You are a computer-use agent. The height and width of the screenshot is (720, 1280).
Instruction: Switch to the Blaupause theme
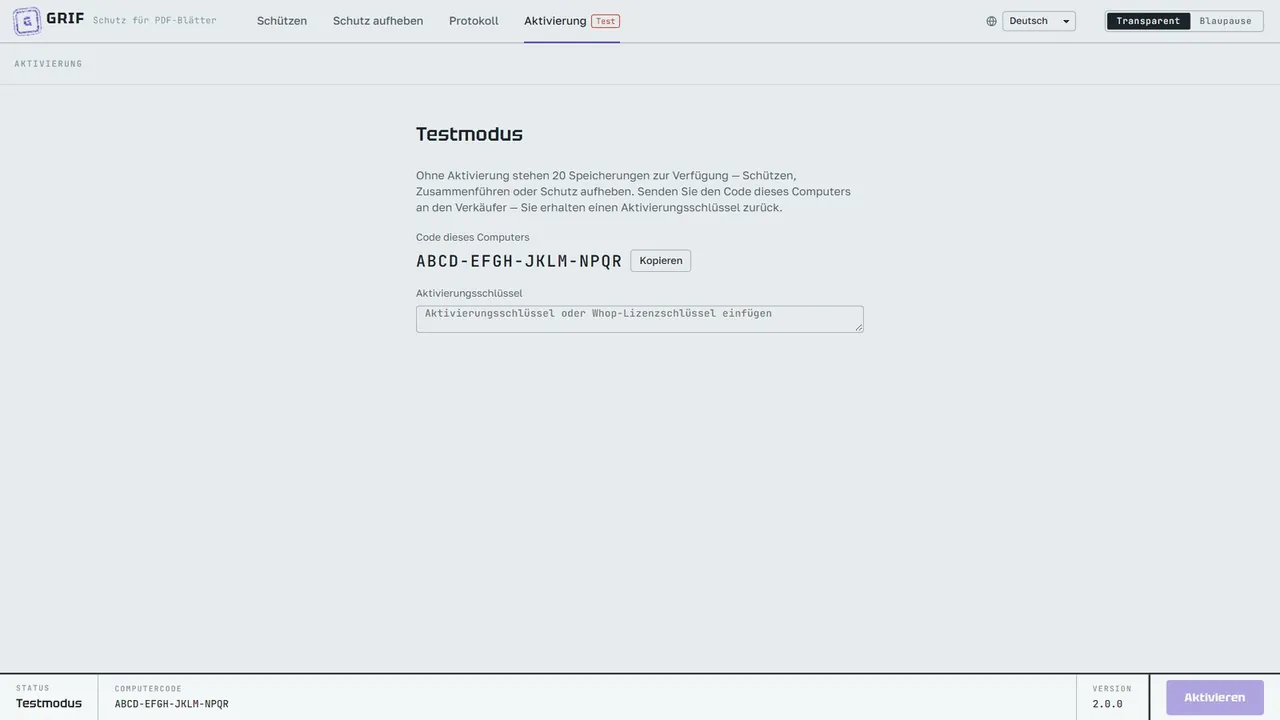point(1226,21)
